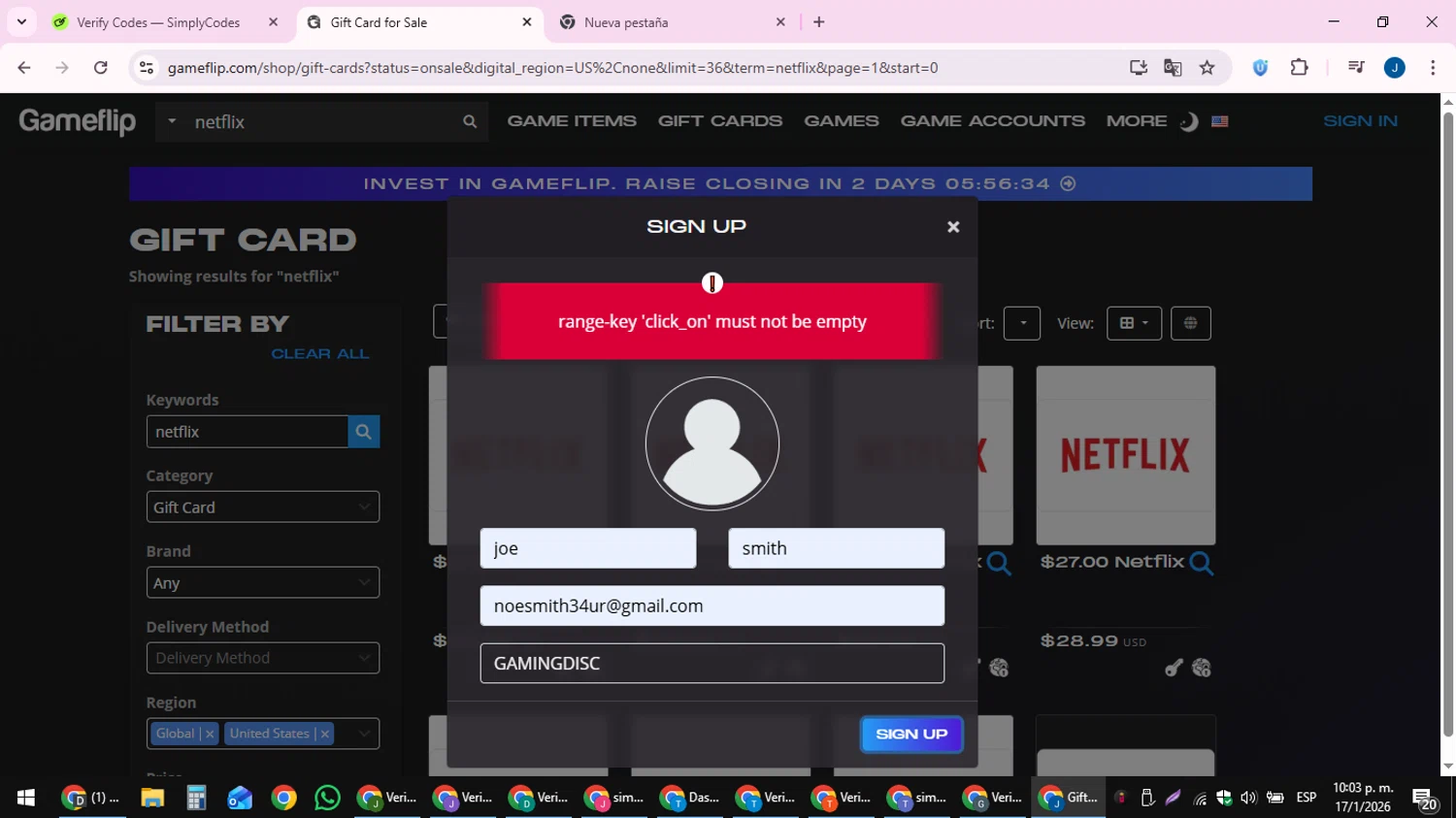The width and height of the screenshot is (1456, 818).
Task: Click the email field with noesmith34ur@gmail.com
Action: point(712,605)
